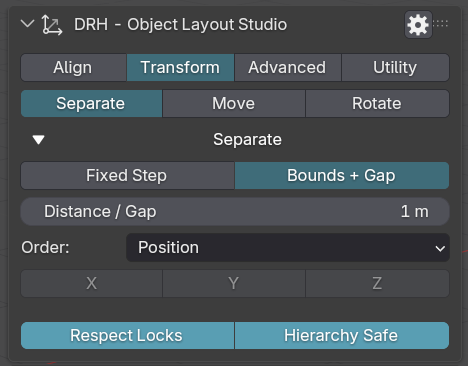Toggle the Hierarchy Safe option

342,335
